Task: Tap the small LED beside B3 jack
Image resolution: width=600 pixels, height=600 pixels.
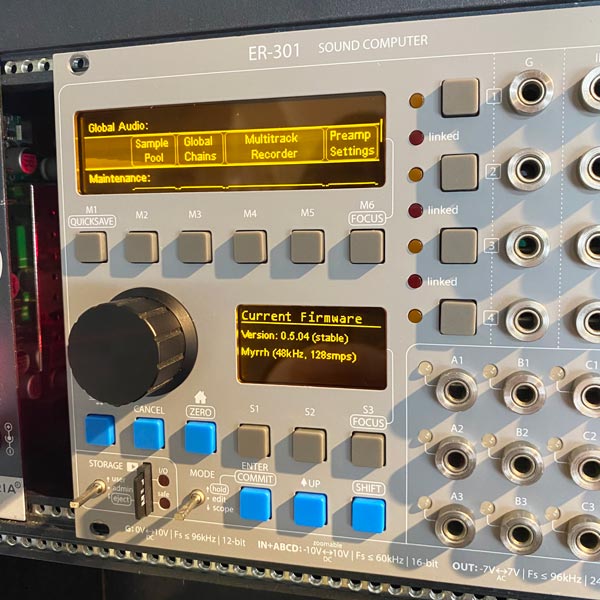Action: pyautogui.click(x=487, y=508)
